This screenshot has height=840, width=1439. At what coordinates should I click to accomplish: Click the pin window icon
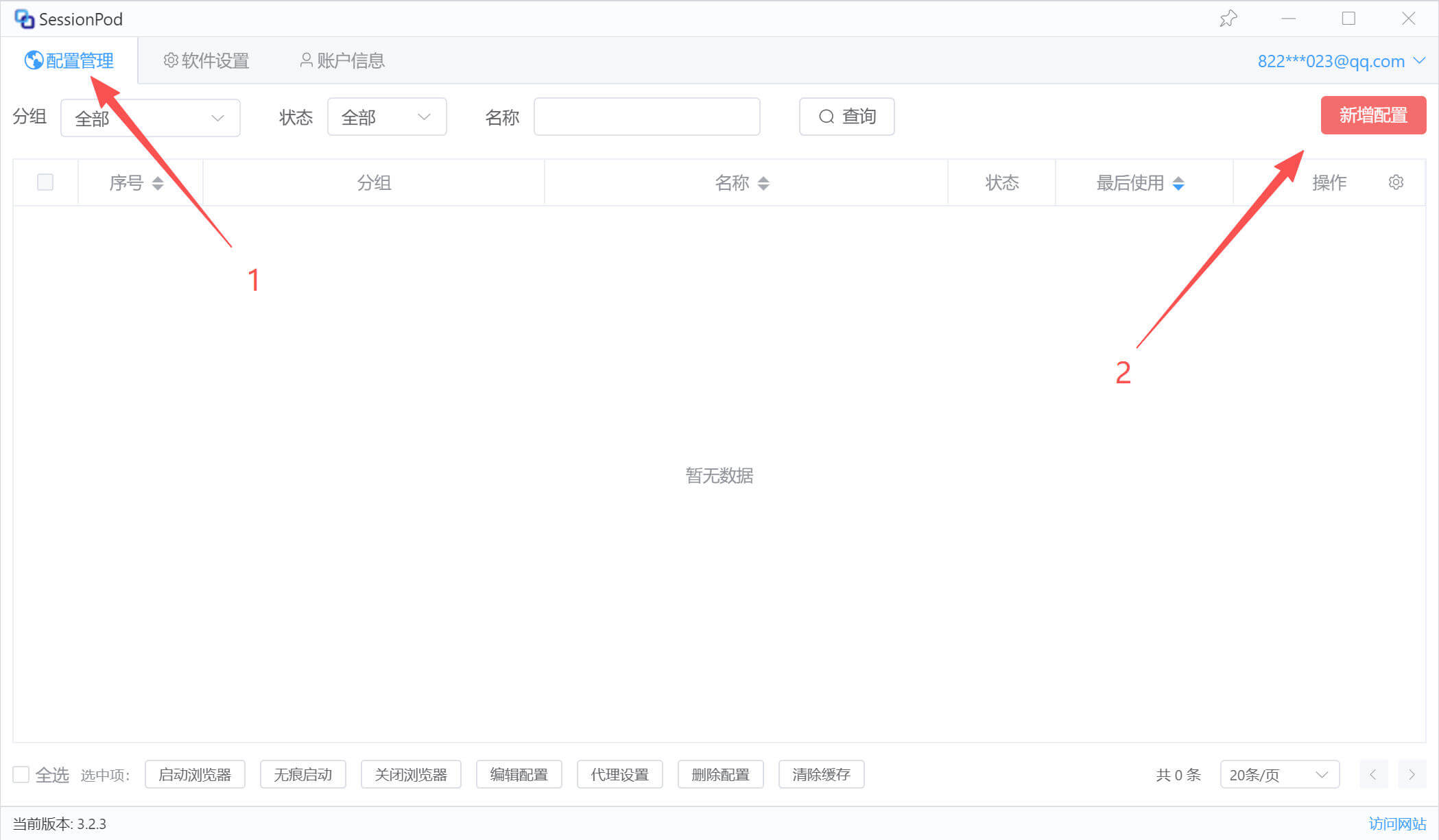pos(1228,19)
